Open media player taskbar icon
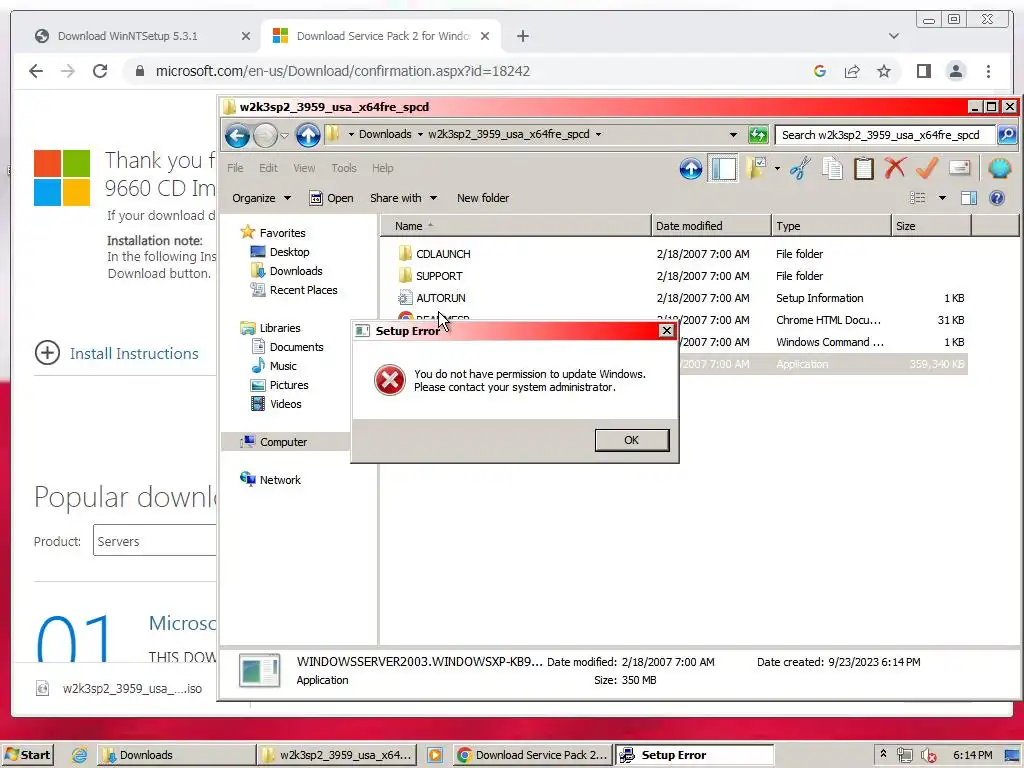The image size is (1024, 768). tap(434, 755)
